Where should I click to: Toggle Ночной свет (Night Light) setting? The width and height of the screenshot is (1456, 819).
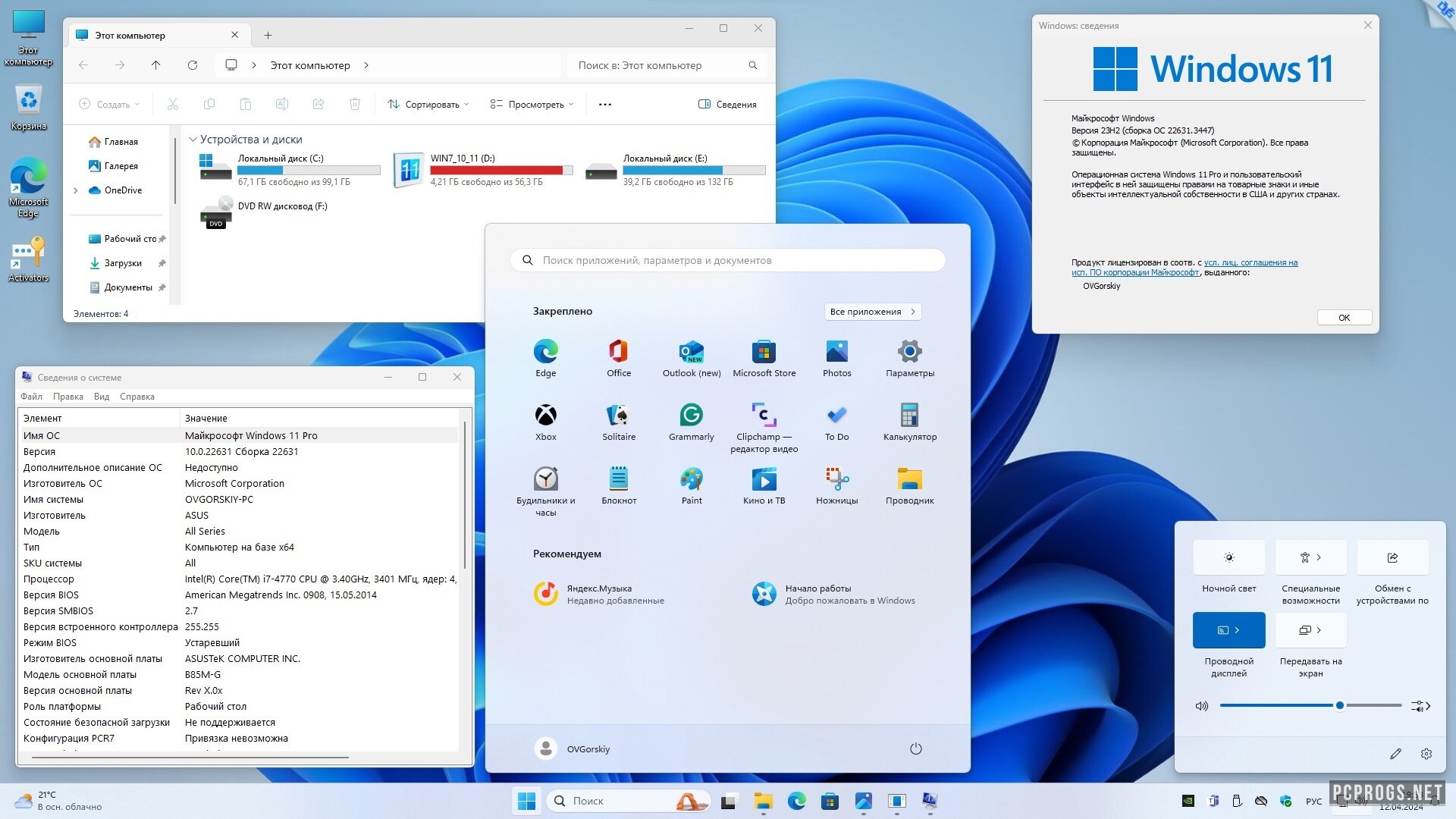(1228, 557)
